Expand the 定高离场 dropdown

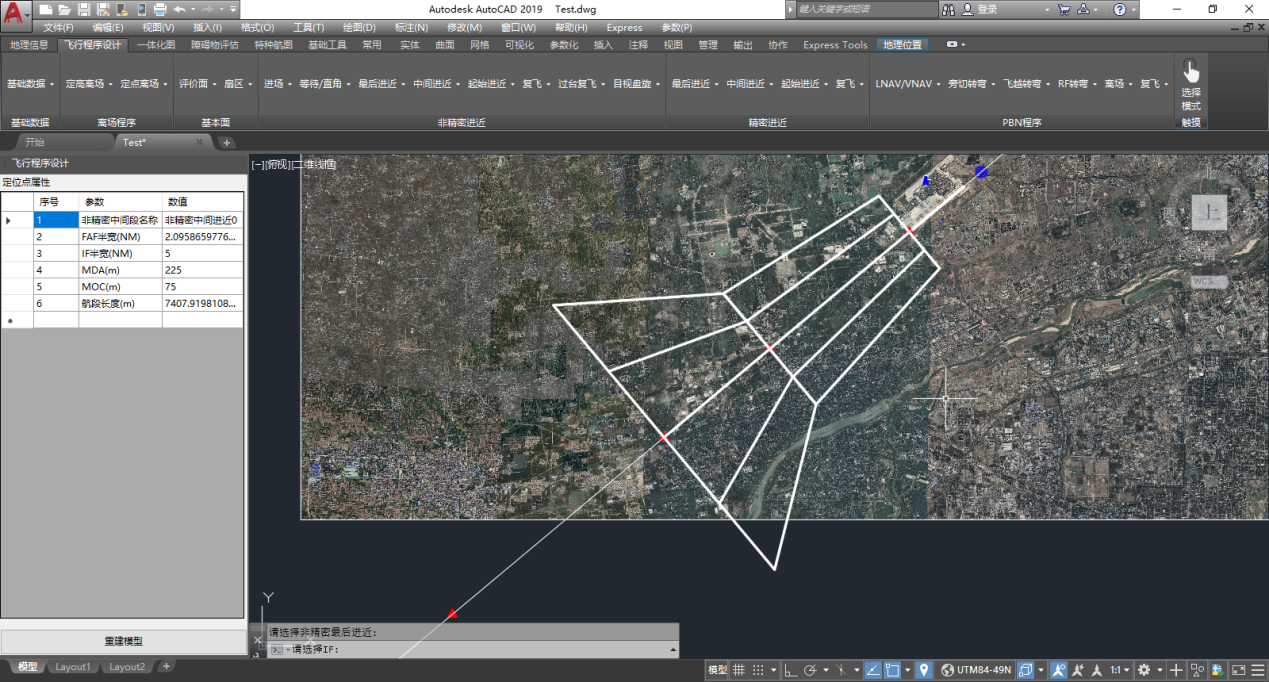(90, 84)
